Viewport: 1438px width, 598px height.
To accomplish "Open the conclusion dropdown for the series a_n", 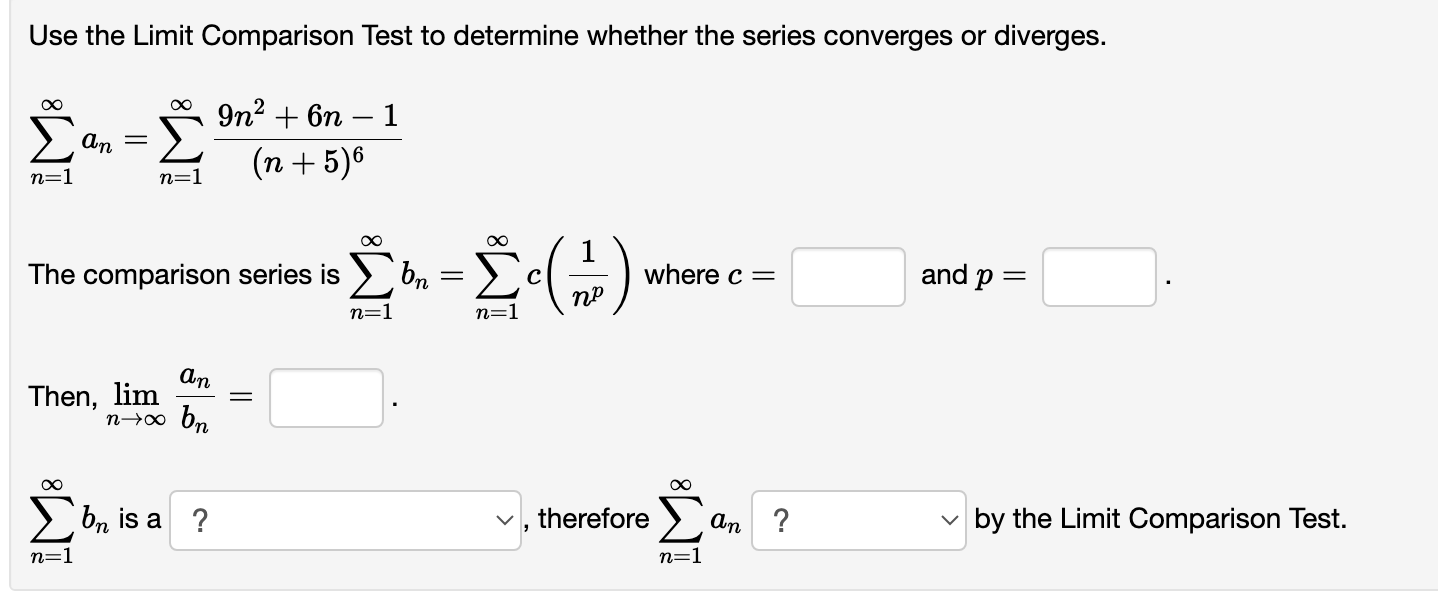I will 856,519.
